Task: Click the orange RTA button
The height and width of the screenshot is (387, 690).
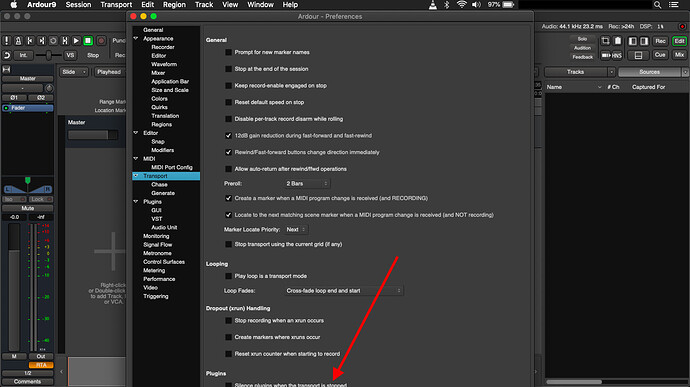Action: [41, 365]
